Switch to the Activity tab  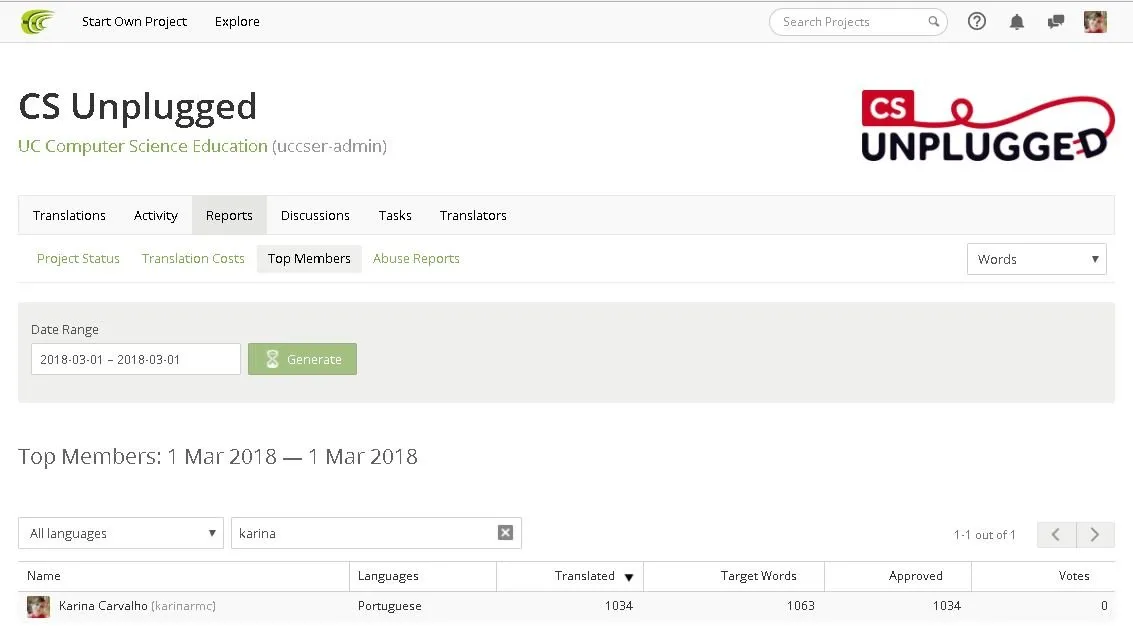(155, 215)
